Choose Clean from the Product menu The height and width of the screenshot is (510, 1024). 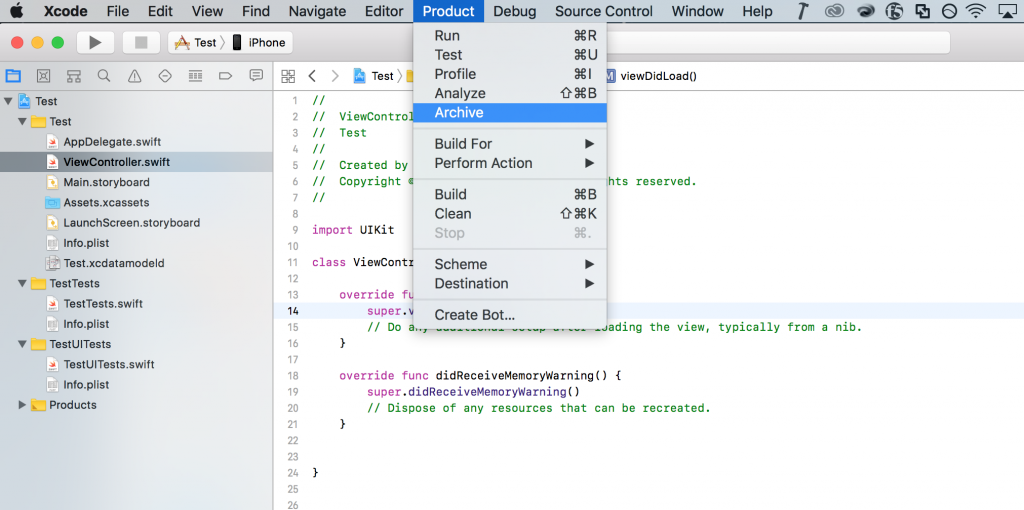click(510, 214)
